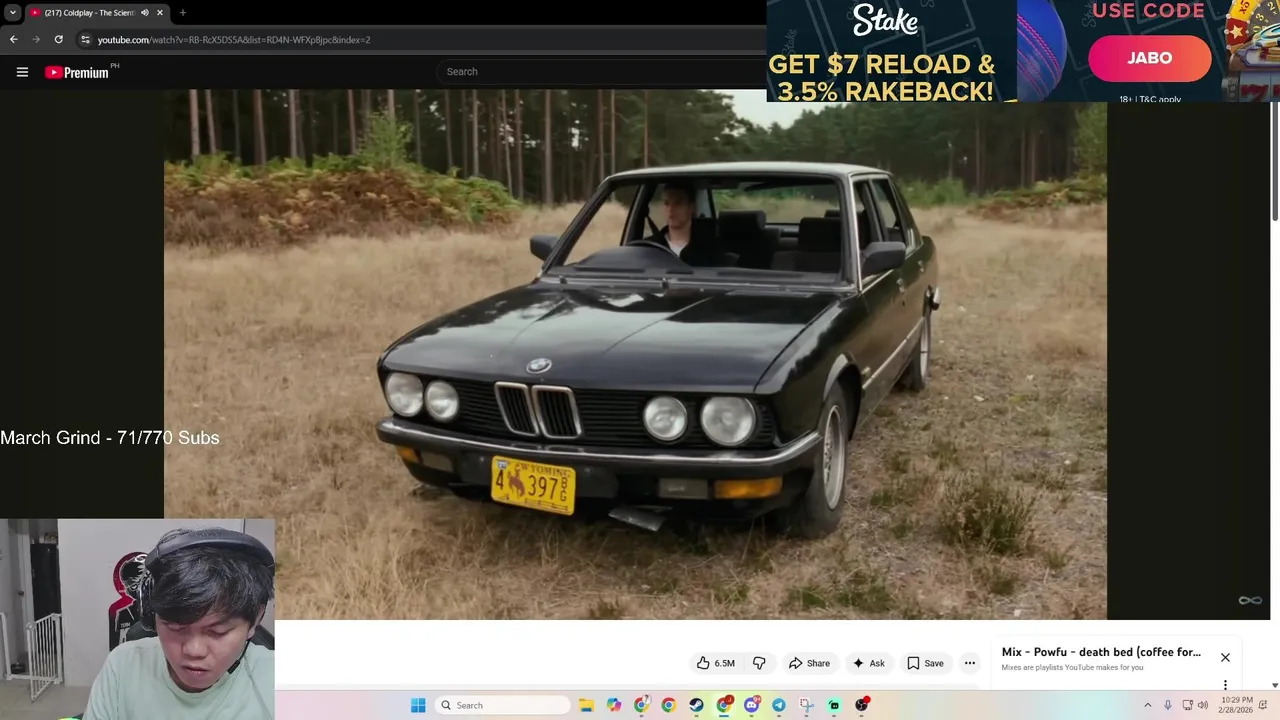Open OBS Studio from the taskbar
The height and width of the screenshot is (720, 1280).
tap(861, 705)
